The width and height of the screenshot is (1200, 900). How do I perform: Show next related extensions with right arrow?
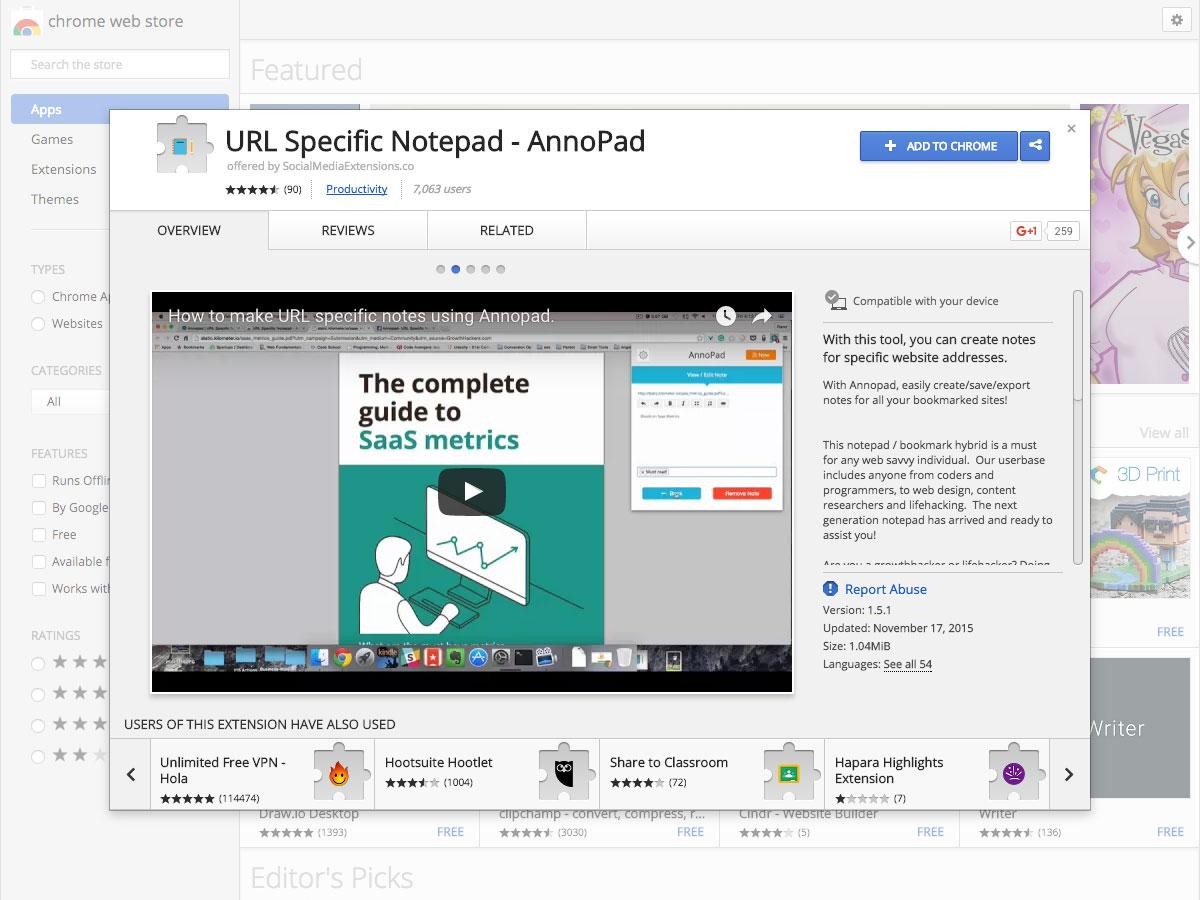(x=1069, y=774)
